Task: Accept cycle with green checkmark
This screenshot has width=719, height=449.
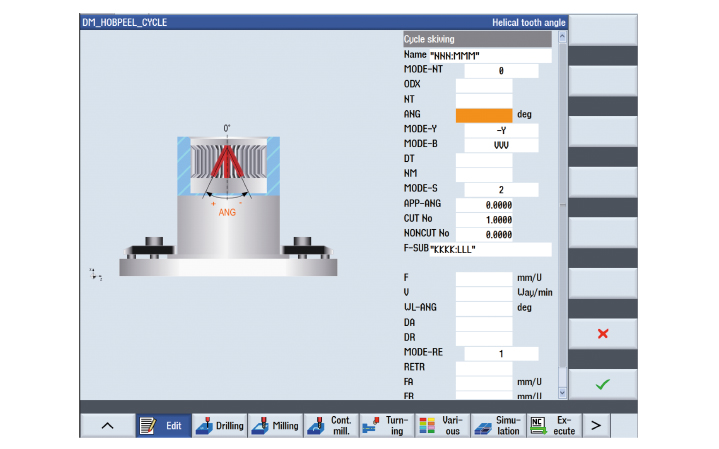Action: (603, 383)
